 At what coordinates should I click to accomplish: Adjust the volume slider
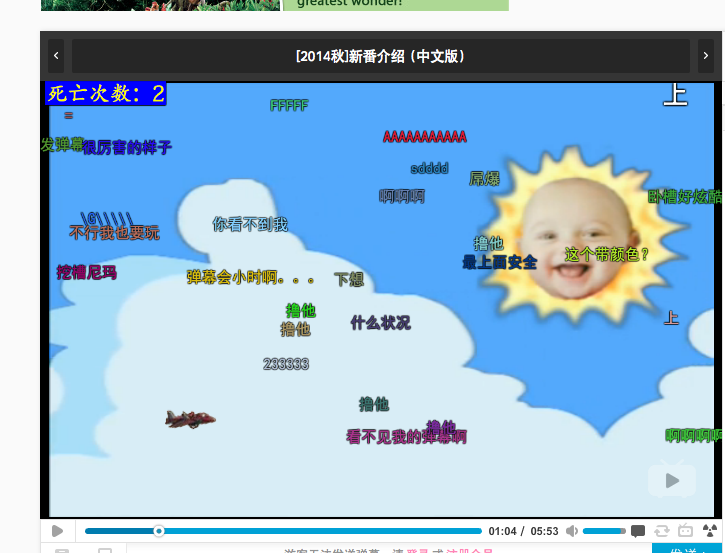pyautogui.click(x=604, y=531)
